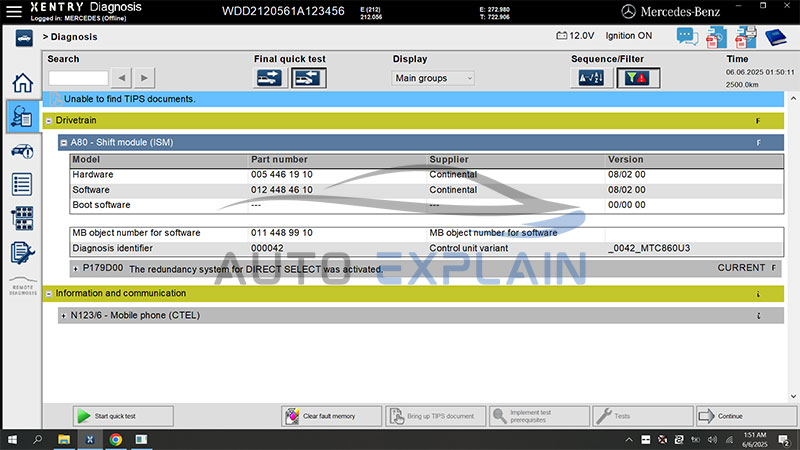This screenshot has width=800, height=450.
Task: Go to previous search result arrow
Action: pos(121,78)
